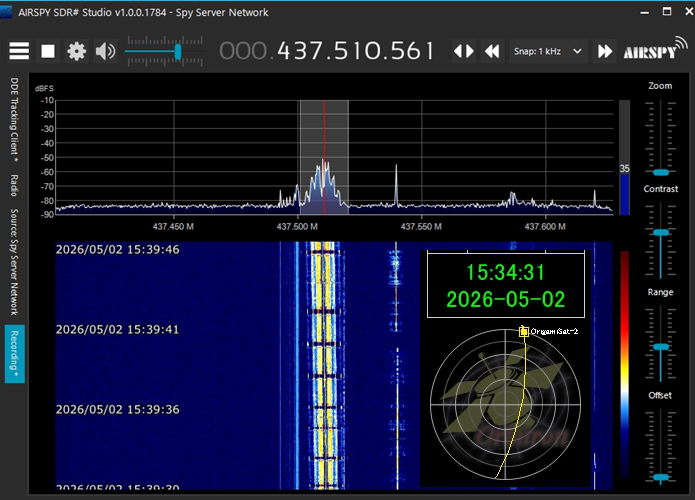This screenshot has height=500, width=695.
Task: Click the leading 000 GHz digits
Action: pos(243,51)
